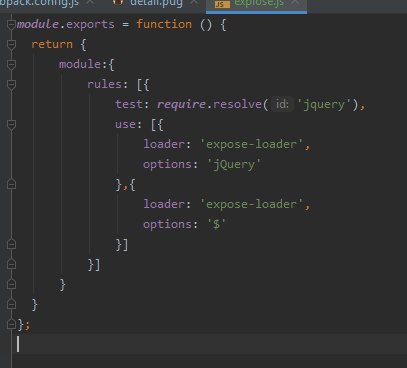The width and height of the screenshot is (407, 368).
Task: Click the 'module' word in module.exports
Action: tap(38, 24)
